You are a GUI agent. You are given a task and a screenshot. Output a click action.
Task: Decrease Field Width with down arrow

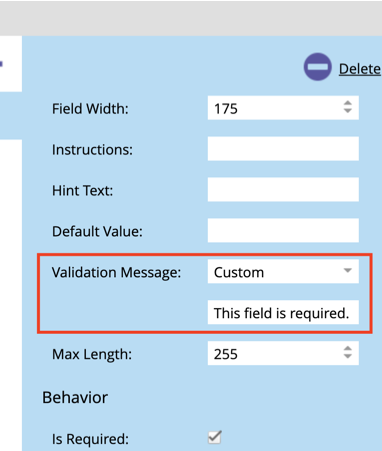point(348,111)
